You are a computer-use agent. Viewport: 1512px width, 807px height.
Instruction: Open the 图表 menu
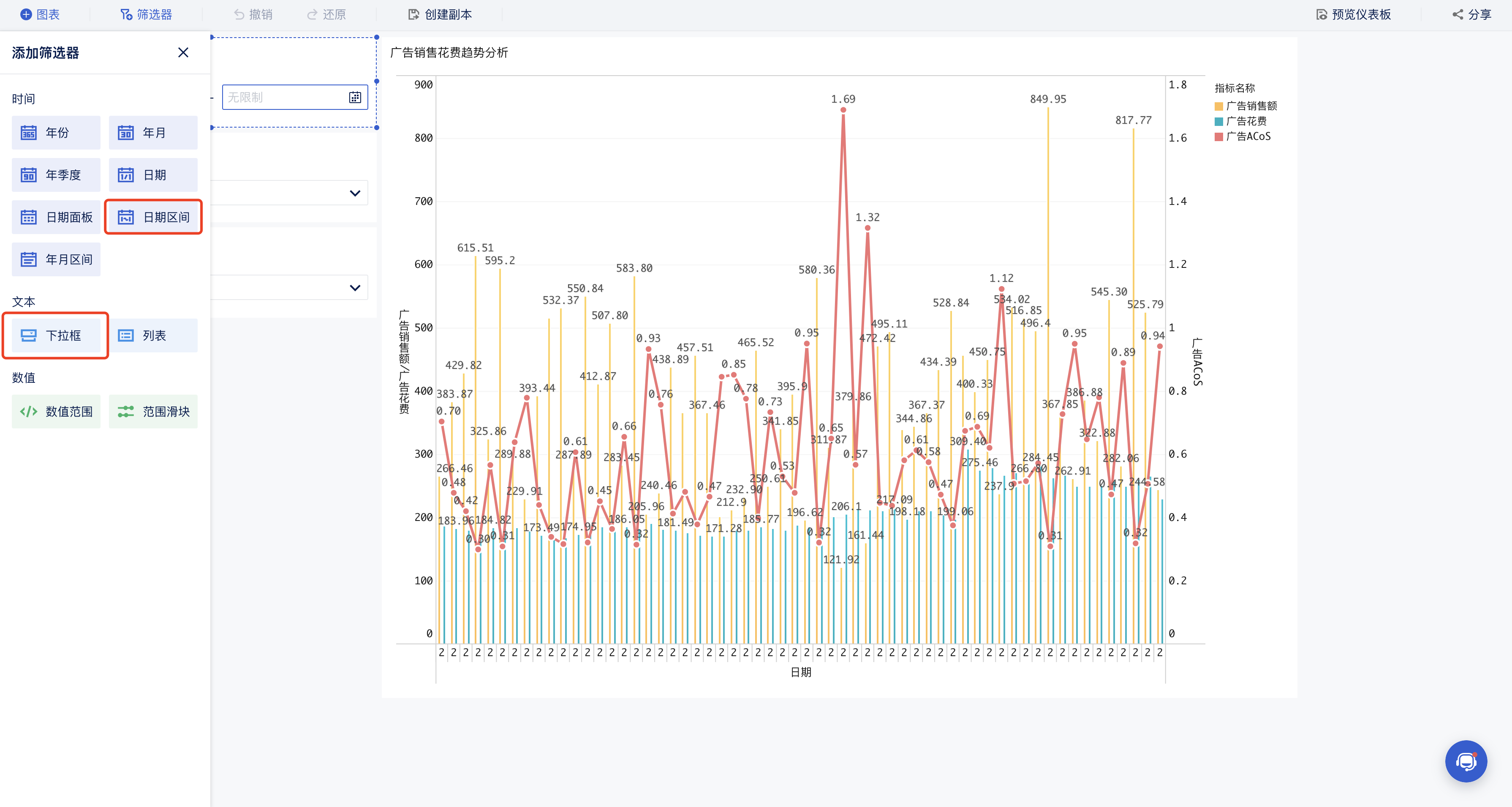pyautogui.click(x=40, y=15)
